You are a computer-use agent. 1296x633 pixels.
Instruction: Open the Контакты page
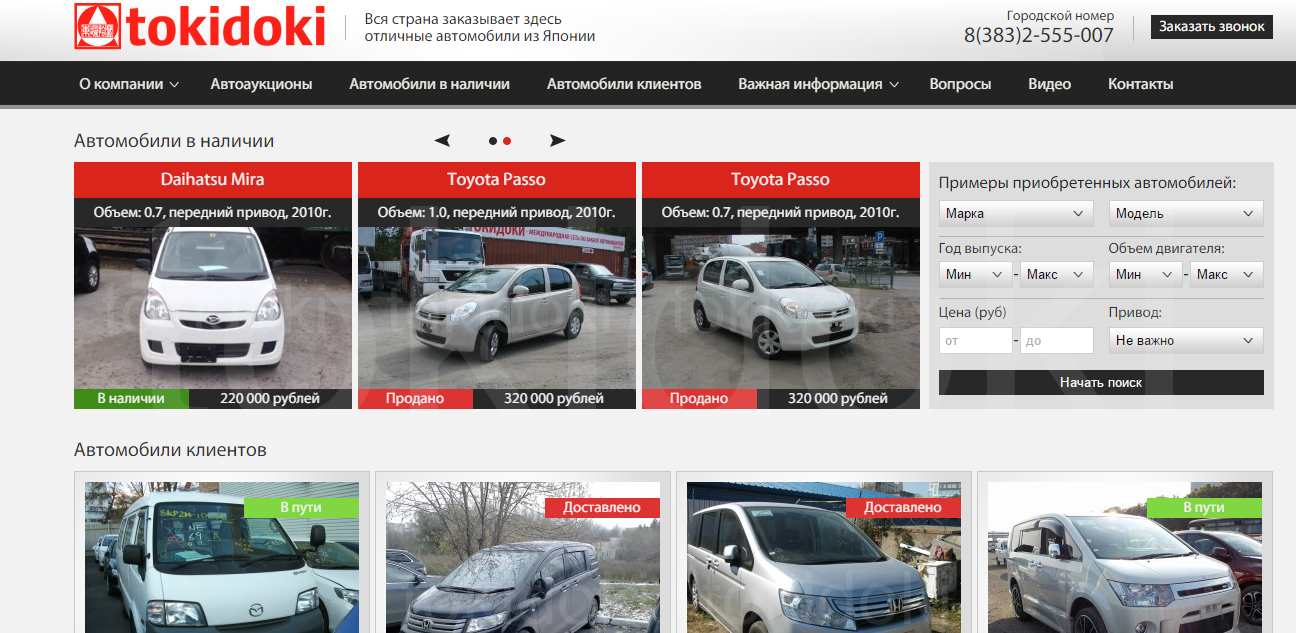[x=1140, y=84]
